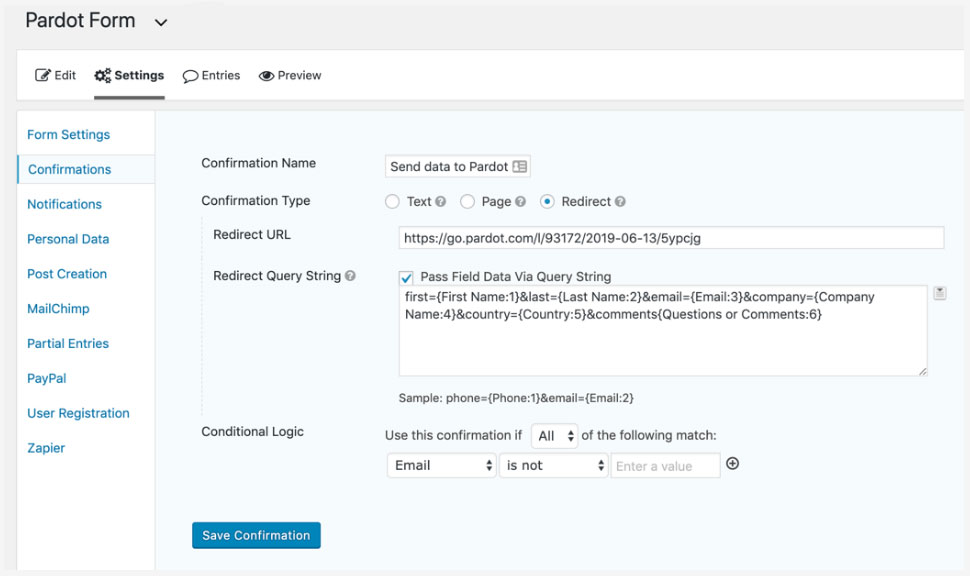Open Zapier settings
The image size is (970, 576).
46,448
